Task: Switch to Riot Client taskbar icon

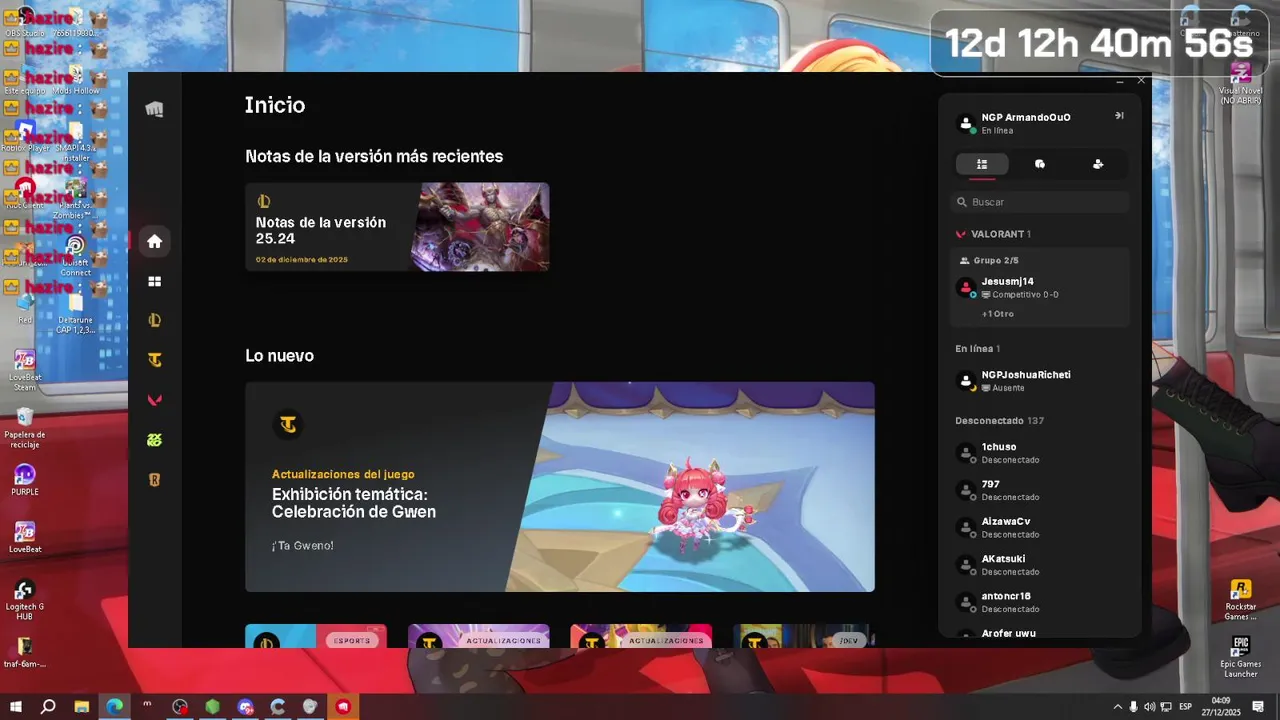Action: click(343, 707)
